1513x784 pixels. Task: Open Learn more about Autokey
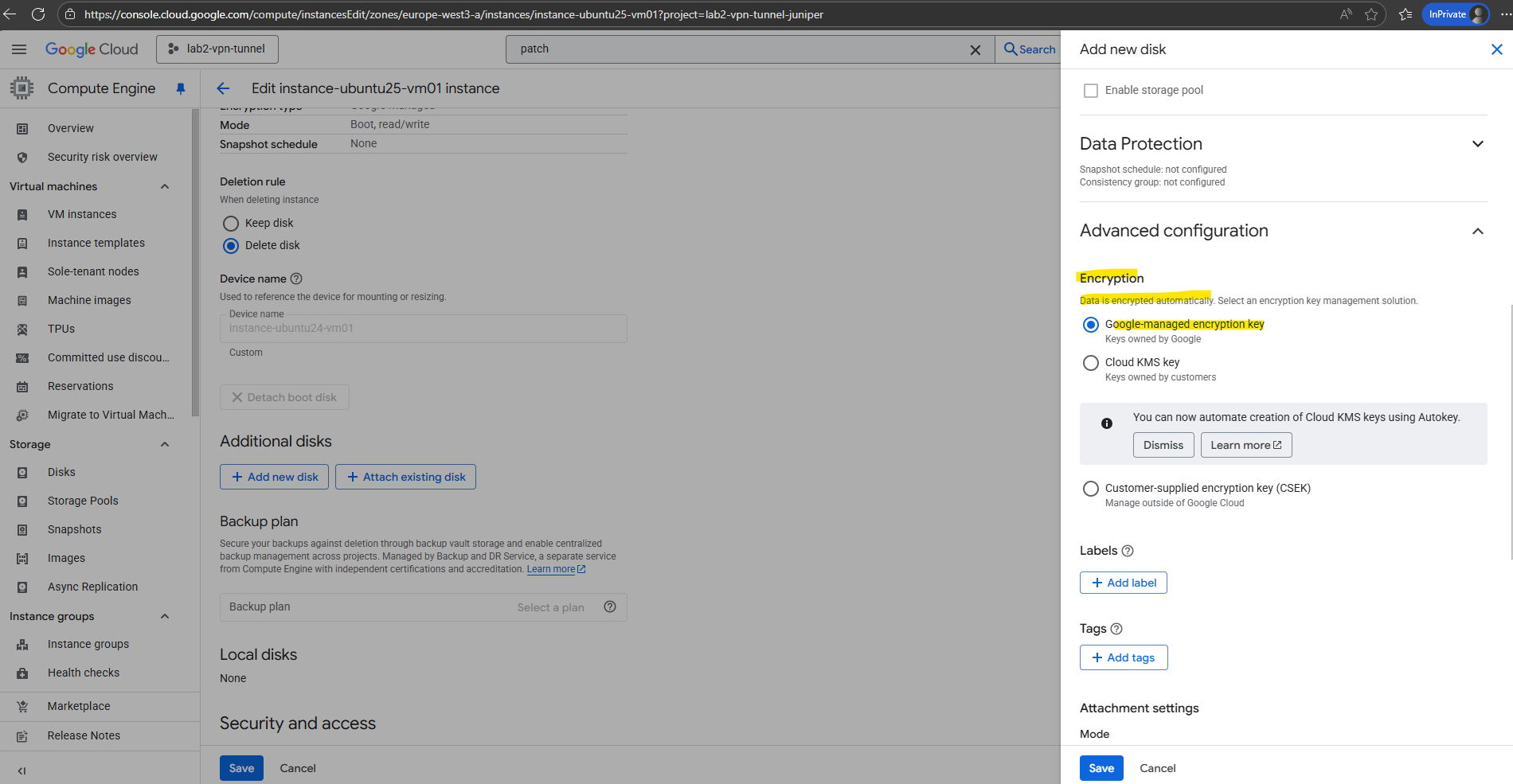pyautogui.click(x=1246, y=445)
